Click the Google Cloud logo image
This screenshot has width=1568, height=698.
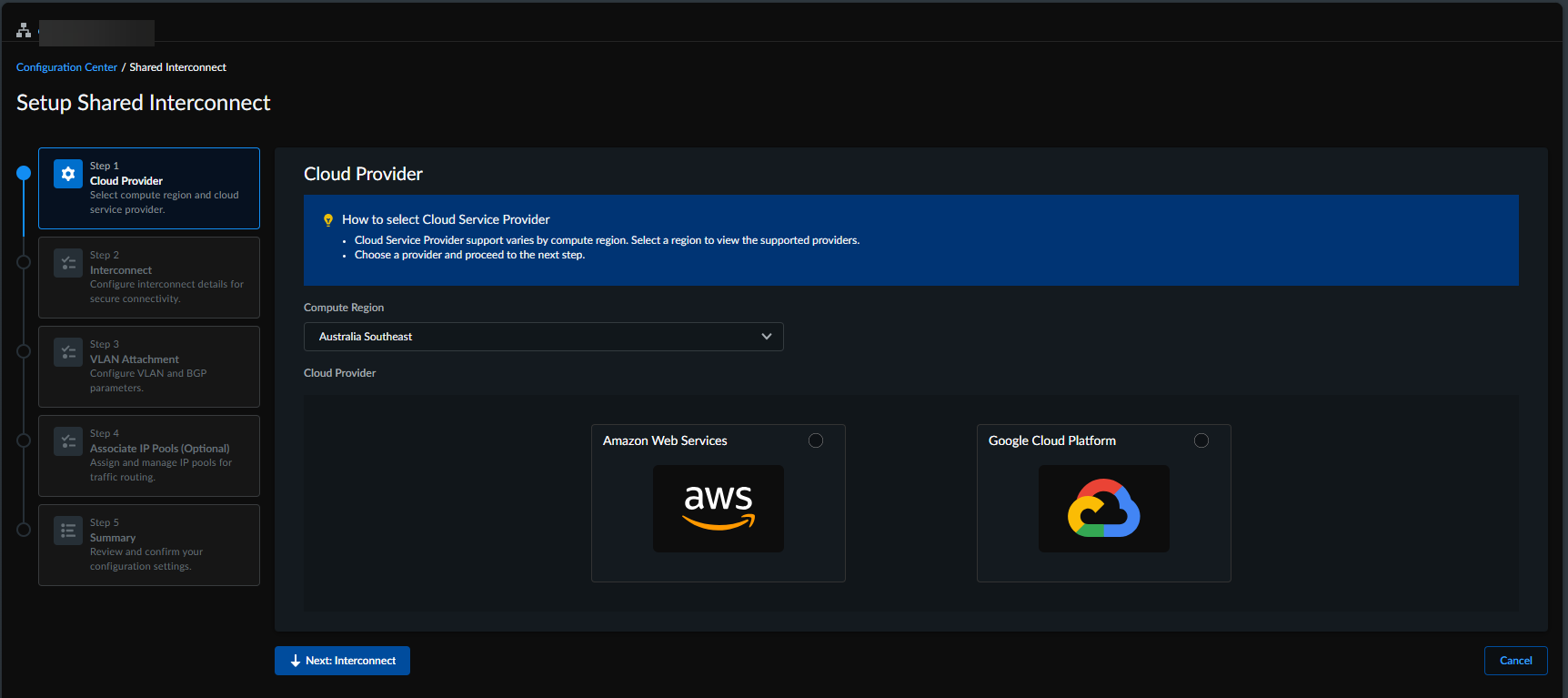click(x=1104, y=509)
